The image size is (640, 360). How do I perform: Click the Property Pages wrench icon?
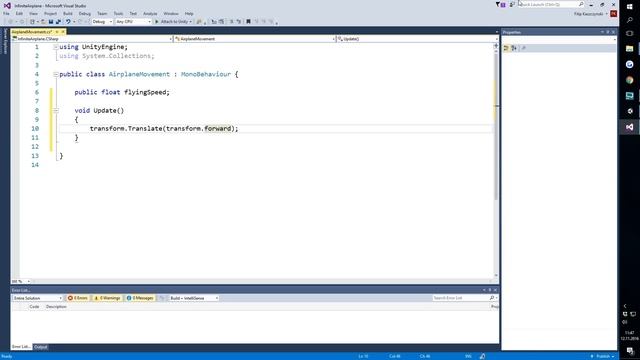click(524, 48)
